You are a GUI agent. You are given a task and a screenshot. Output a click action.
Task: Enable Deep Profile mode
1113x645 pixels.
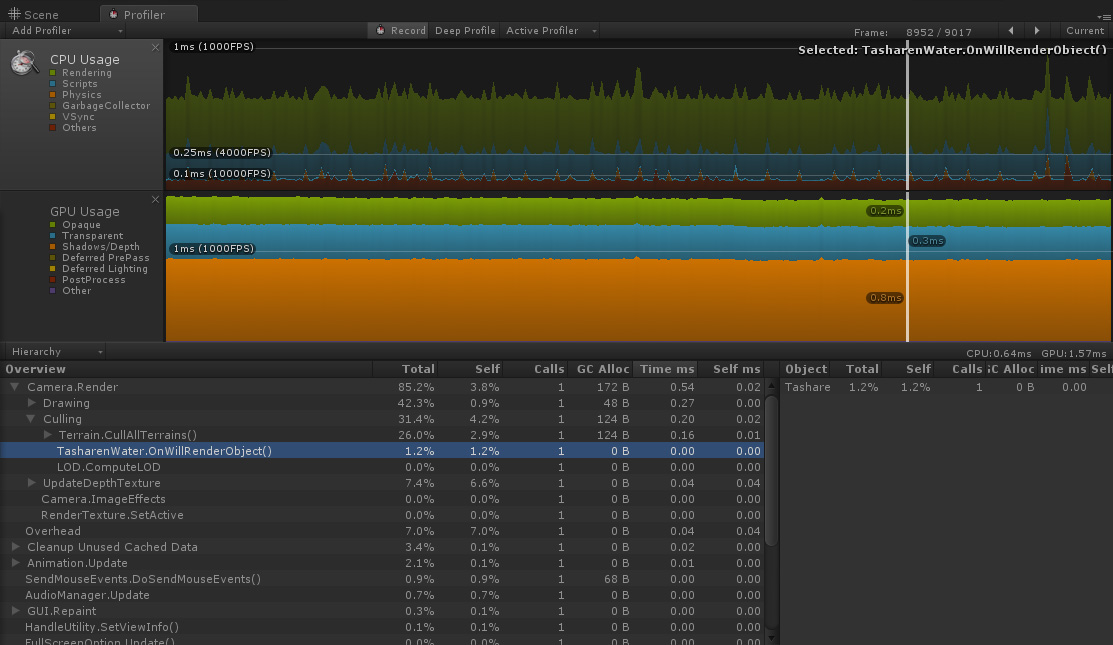[x=465, y=30]
